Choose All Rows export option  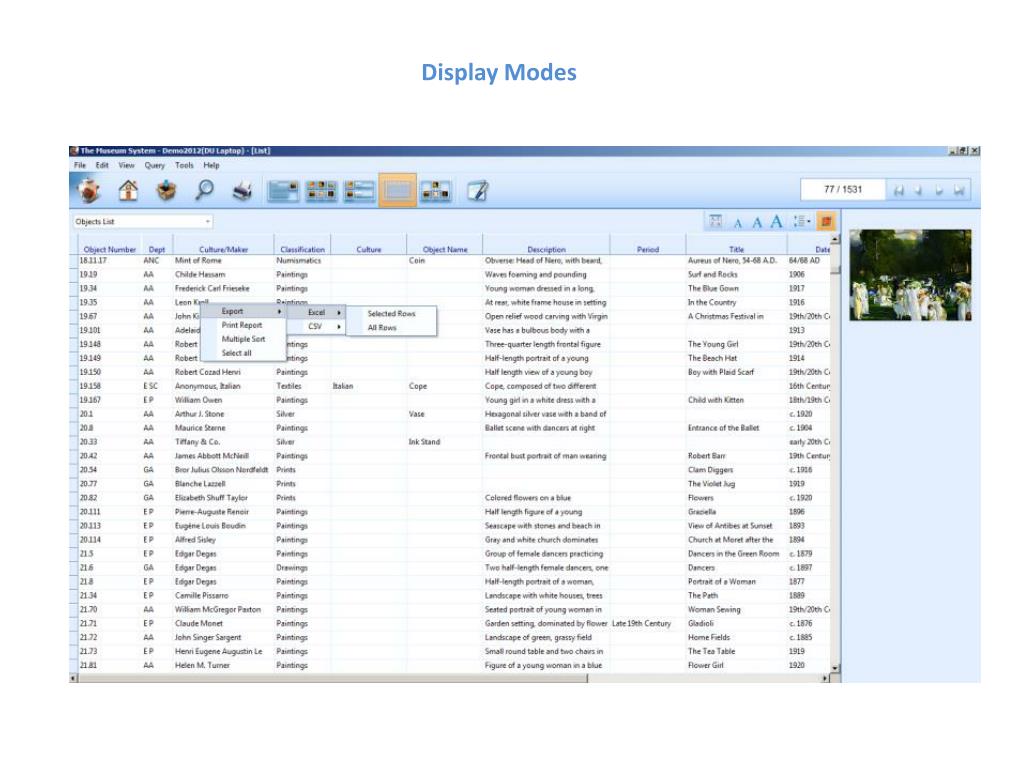382,328
